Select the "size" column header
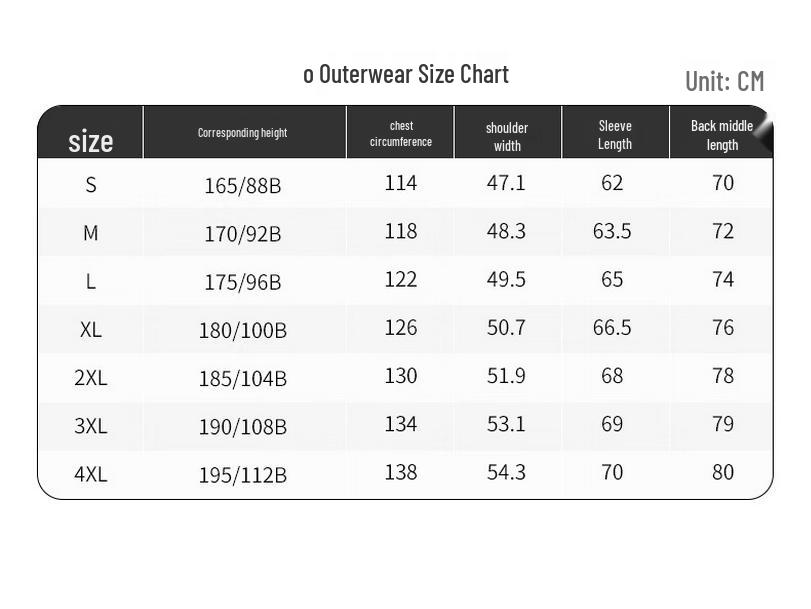This screenshot has width=811, height=609. (x=90, y=141)
